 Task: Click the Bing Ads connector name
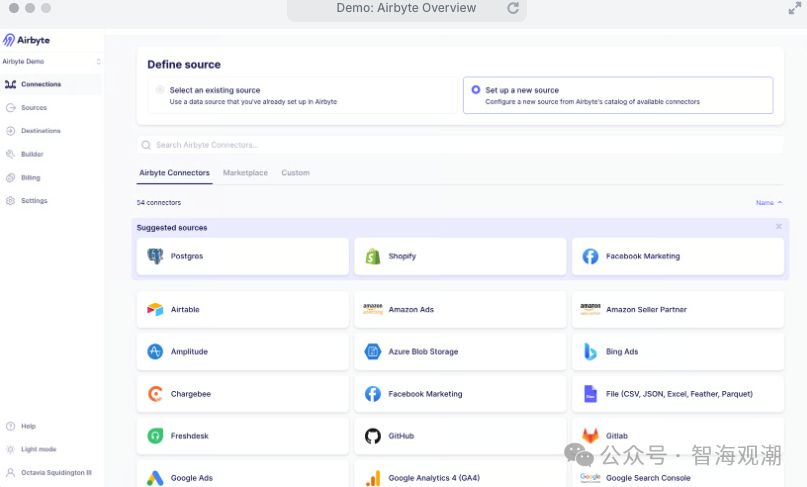pos(622,352)
